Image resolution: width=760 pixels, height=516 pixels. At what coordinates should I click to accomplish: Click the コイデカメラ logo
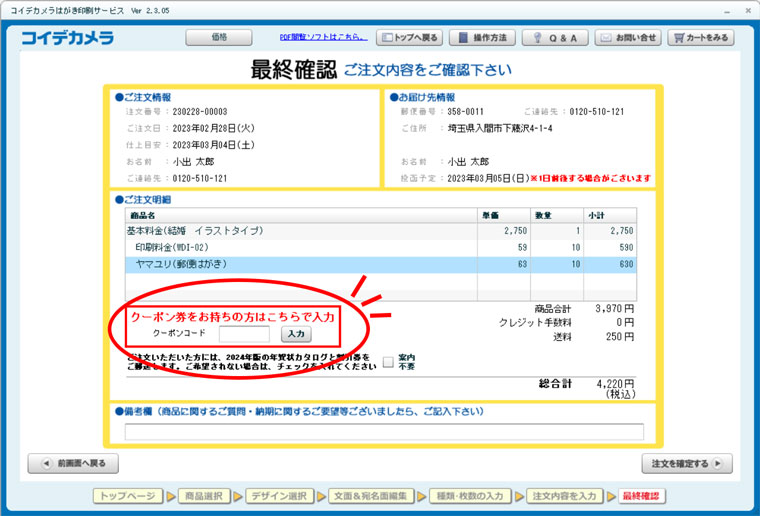click(x=67, y=38)
